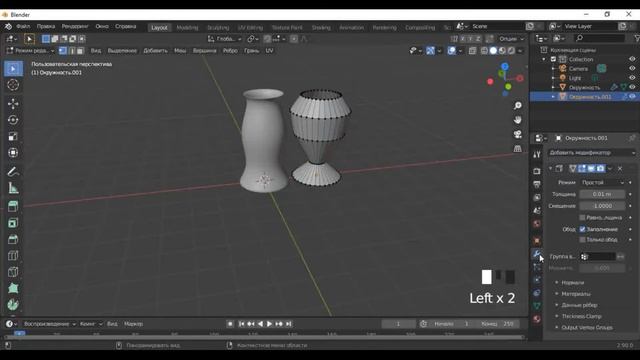Open the Выделение select menu

click(x=122, y=51)
